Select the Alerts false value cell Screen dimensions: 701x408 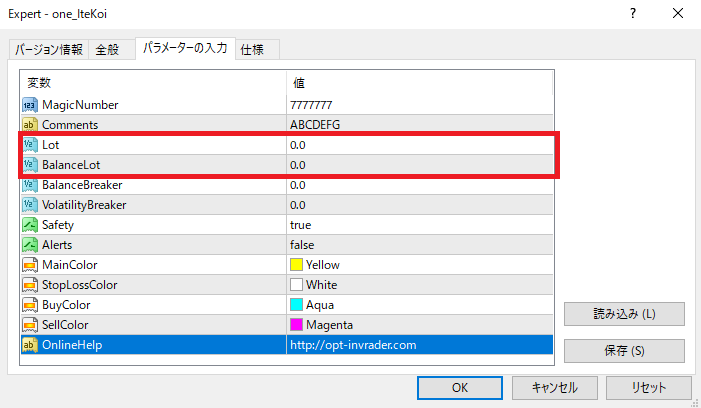(418, 245)
